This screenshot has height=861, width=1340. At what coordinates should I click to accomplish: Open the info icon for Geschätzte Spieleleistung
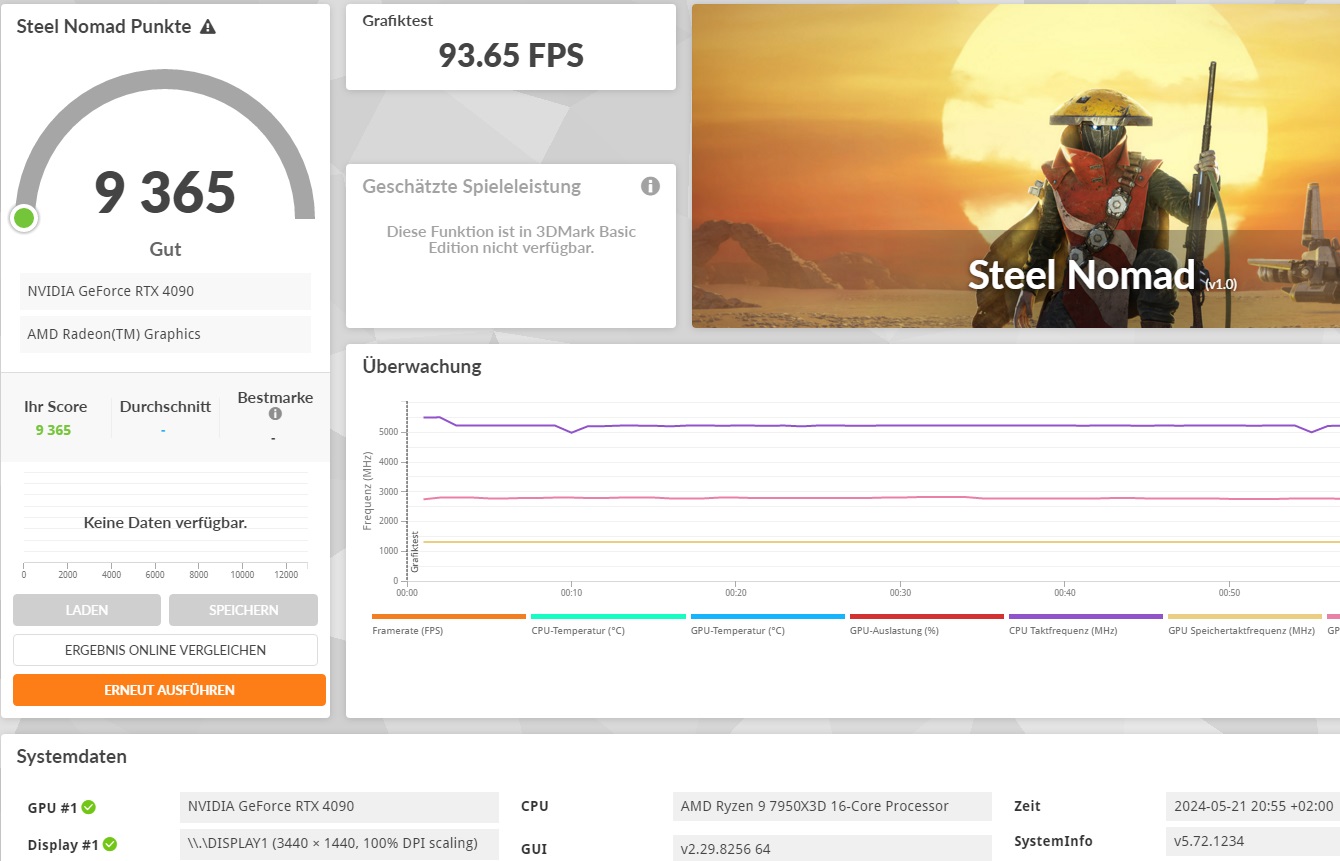point(650,186)
